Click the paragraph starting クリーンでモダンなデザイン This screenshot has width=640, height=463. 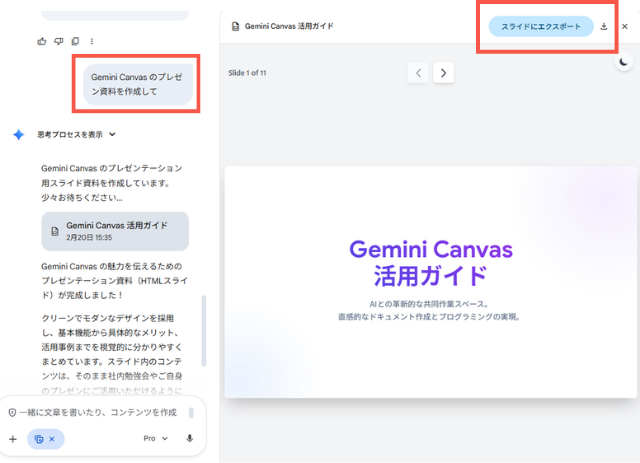pyautogui.click(x=112, y=354)
